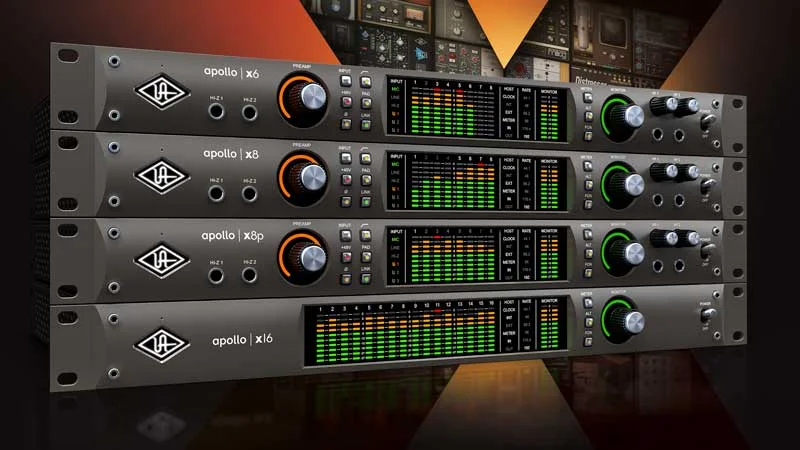Toggle the LINK button on Apollo x8
Screen dimensions: 800x450
point(366,203)
